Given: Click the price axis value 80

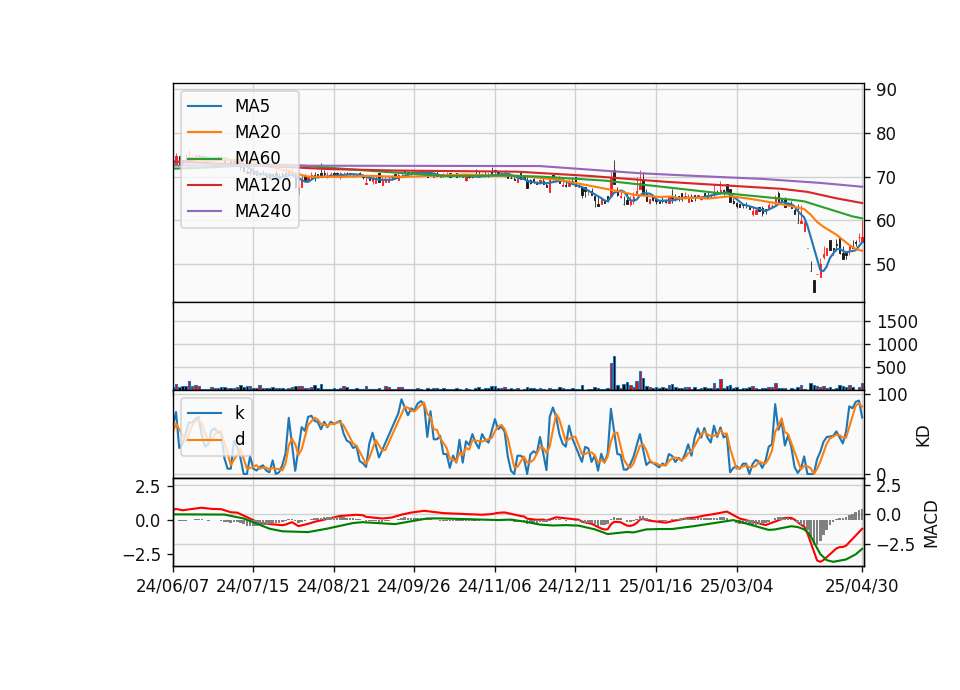Looking at the screenshot, I should click(886, 133).
